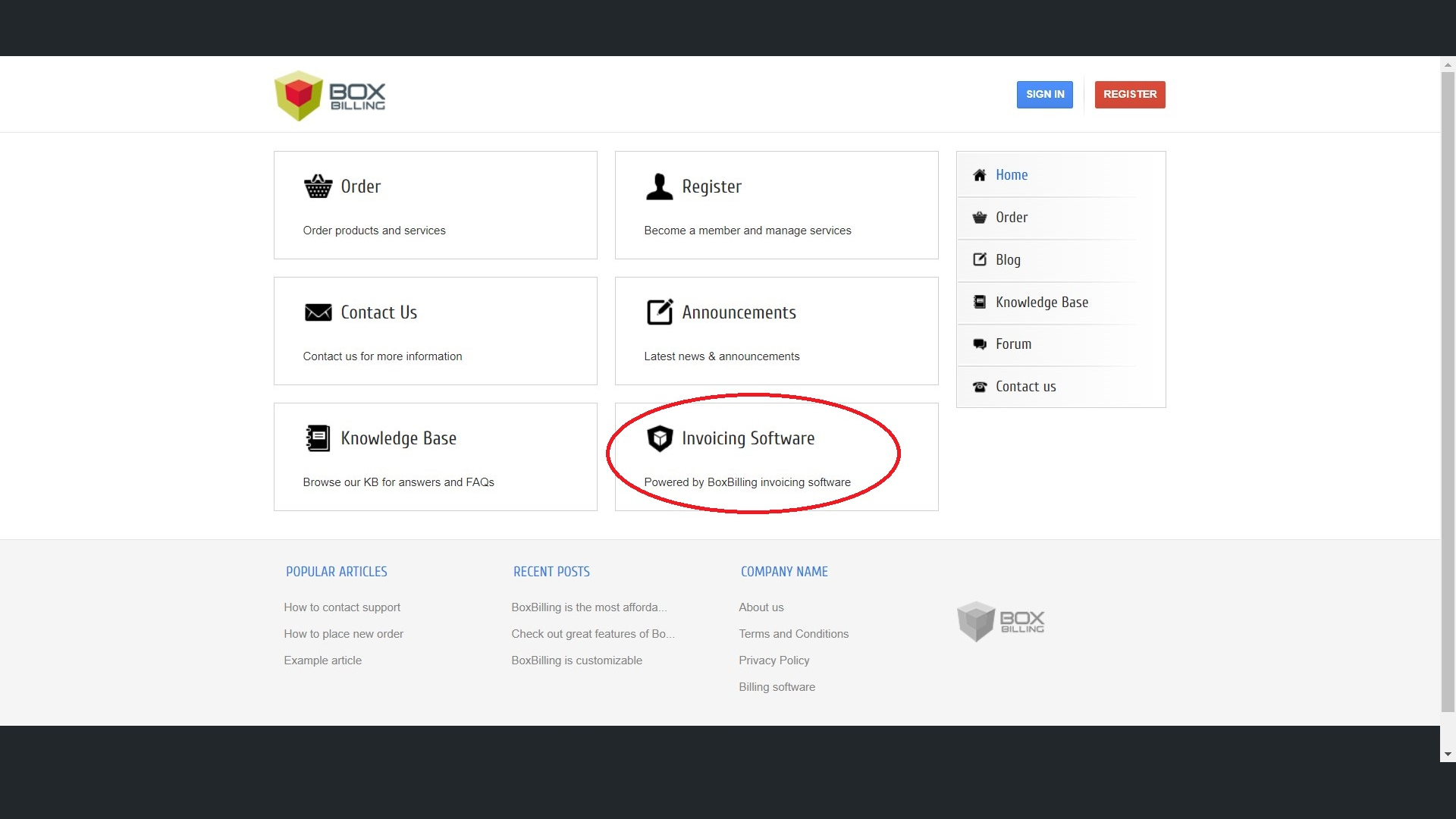The height and width of the screenshot is (819, 1456).
Task: Open 'How to contact support' article
Action: (x=342, y=607)
